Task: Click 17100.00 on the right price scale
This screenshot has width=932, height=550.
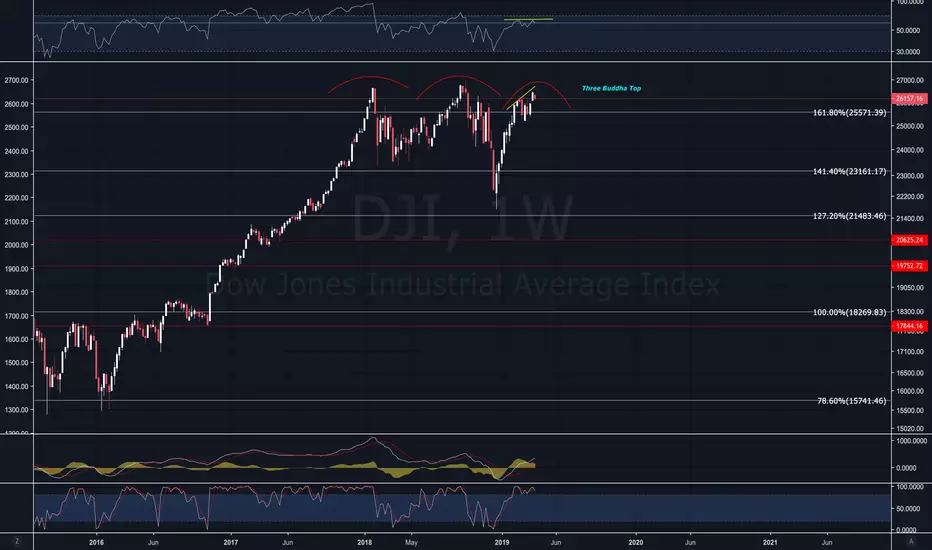Action: [909, 351]
